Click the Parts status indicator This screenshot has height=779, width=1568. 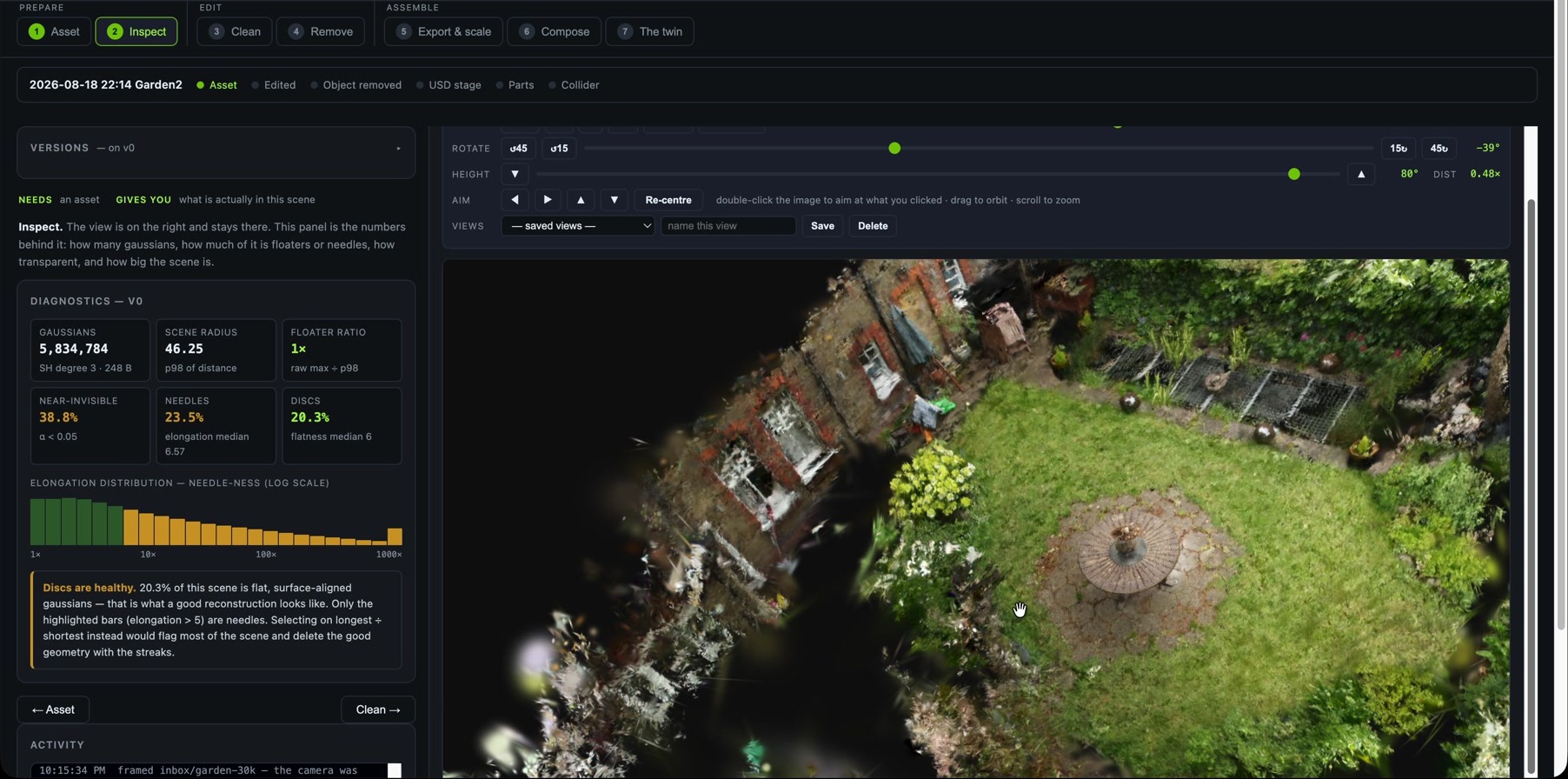(515, 85)
